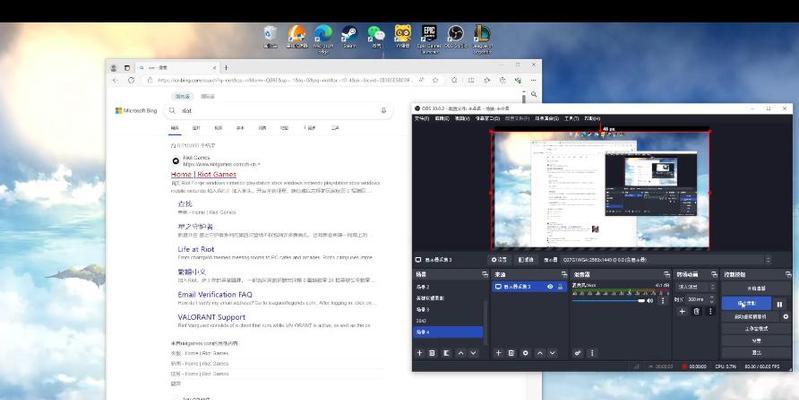Mute the mic/Aux channel with speaker icon
The width and height of the screenshot is (799, 400).
pyautogui.click(x=650, y=301)
